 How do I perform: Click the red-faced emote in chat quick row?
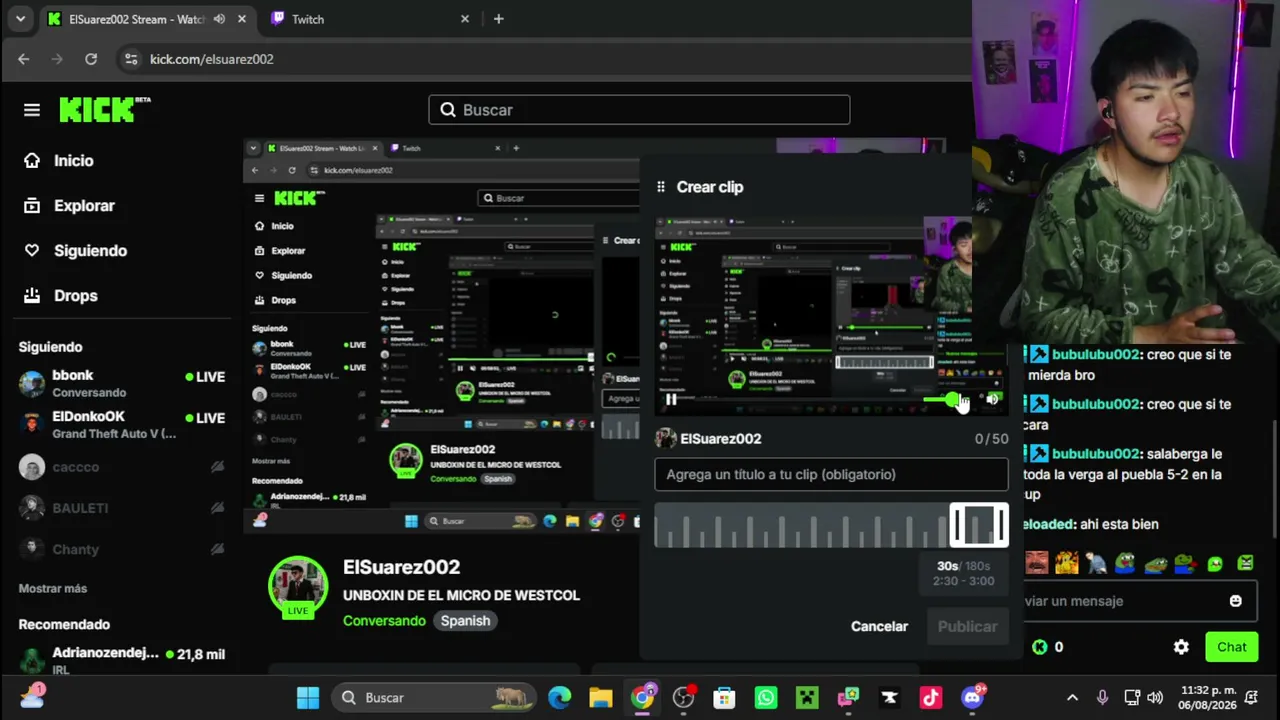coord(1037,563)
